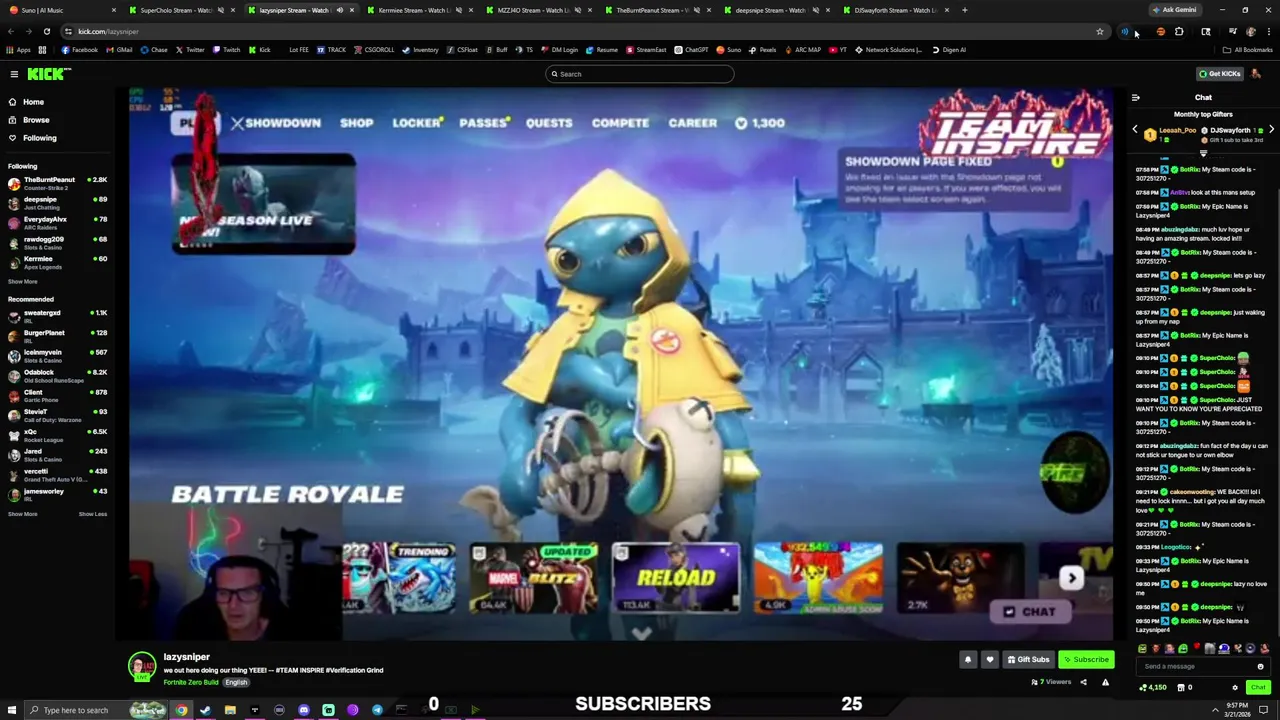
Task: Click Gift Subs button
Action: pos(1029,659)
